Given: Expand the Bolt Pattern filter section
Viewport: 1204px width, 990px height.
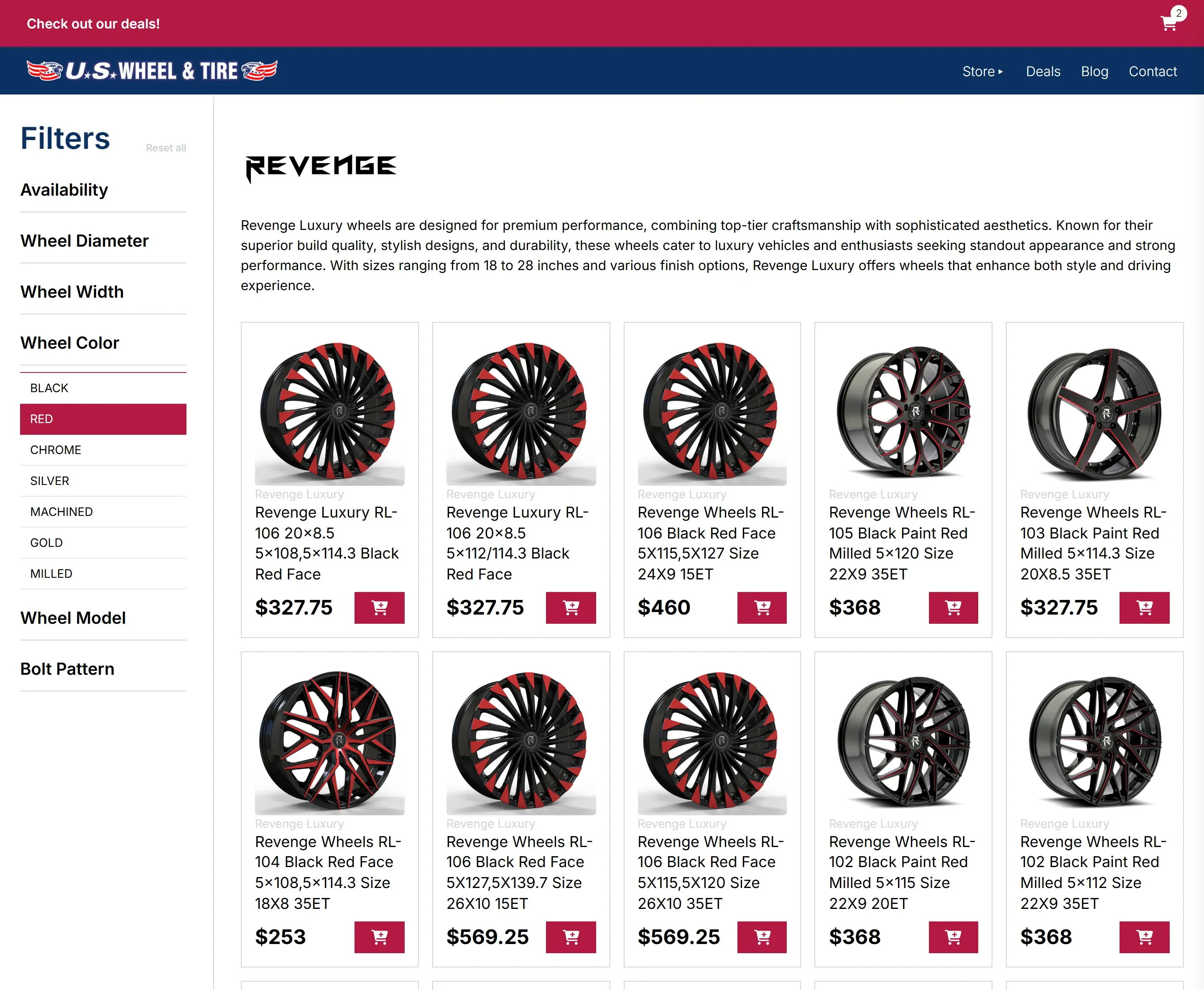Looking at the screenshot, I should point(67,669).
